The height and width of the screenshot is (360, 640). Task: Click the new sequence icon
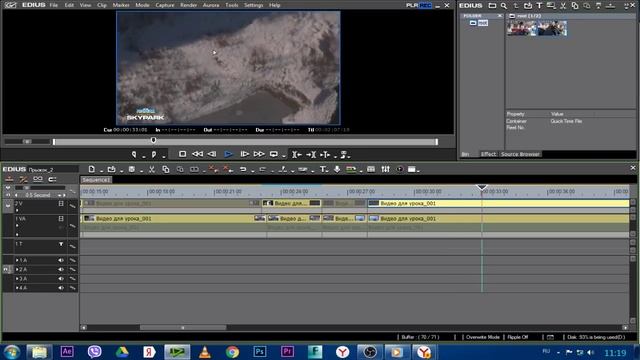91,169
